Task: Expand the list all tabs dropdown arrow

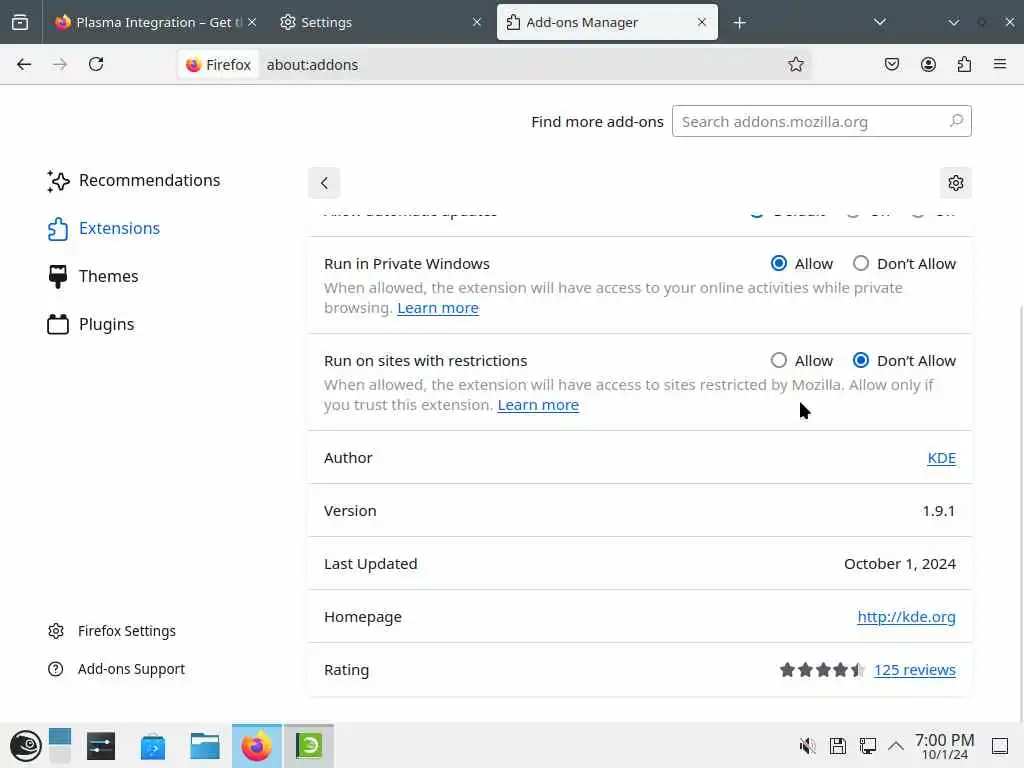Action: point(880,22)
